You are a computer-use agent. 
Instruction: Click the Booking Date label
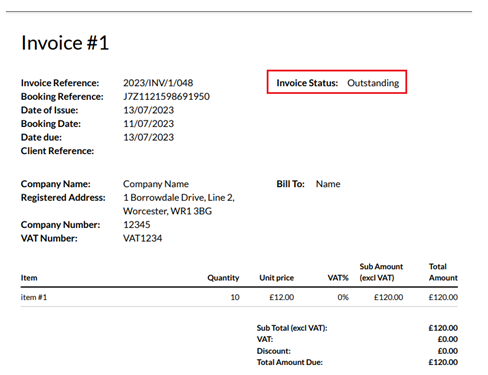[x=51, y=124]
